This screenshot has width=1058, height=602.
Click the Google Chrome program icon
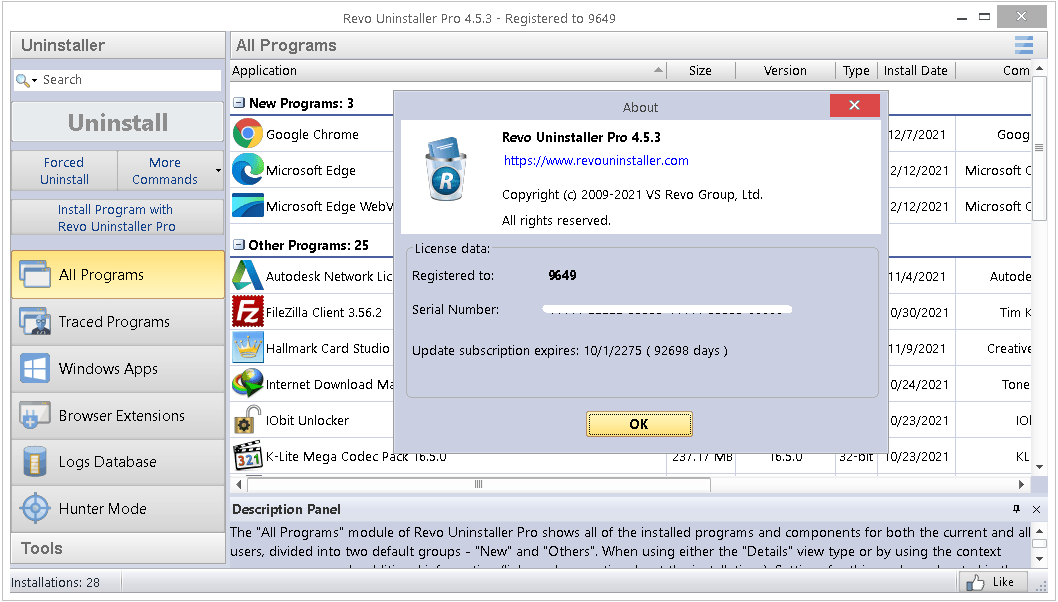coord(248,134)
